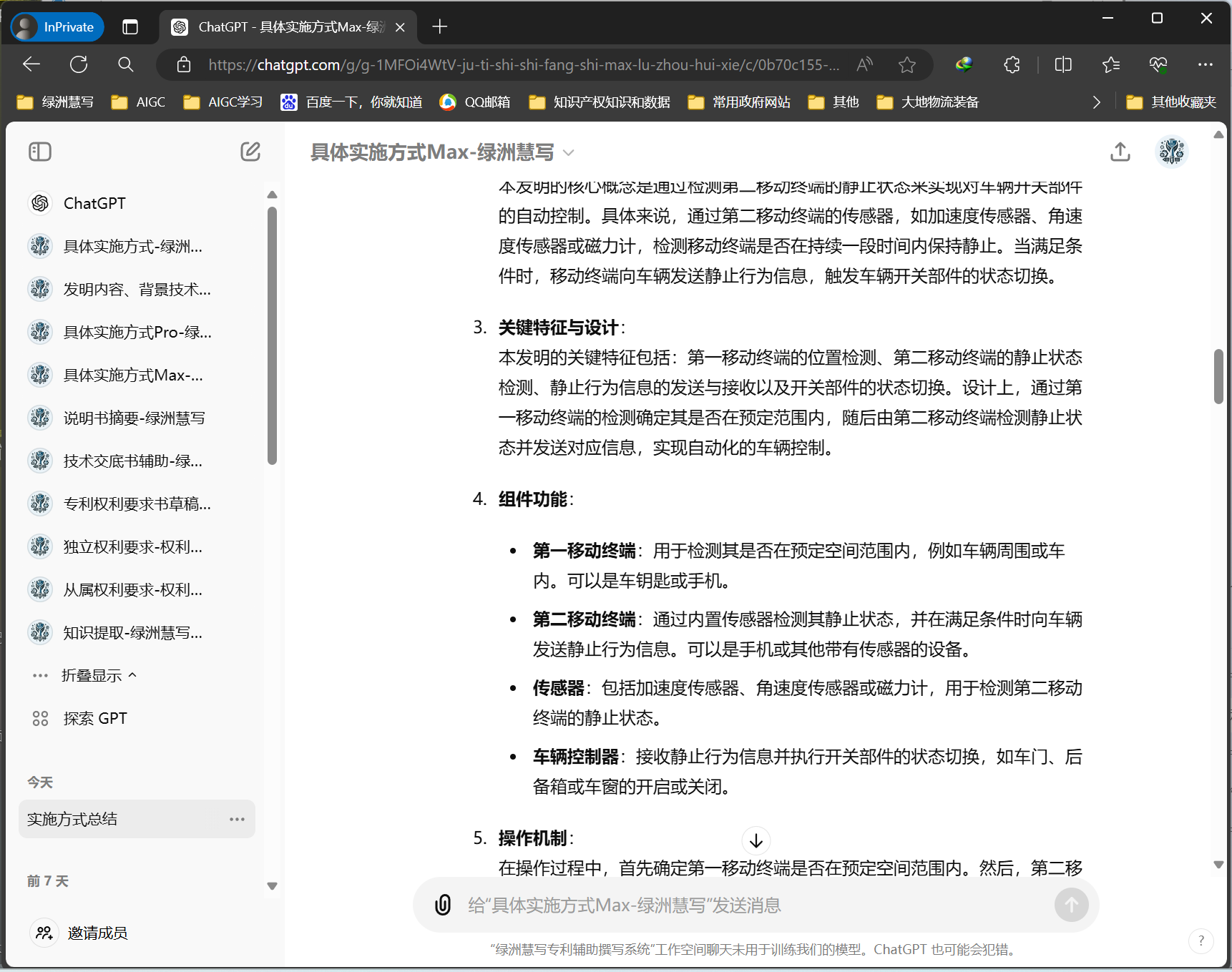Open the help question mark icon
The image size is (1232, 972).
[1201, 941]
